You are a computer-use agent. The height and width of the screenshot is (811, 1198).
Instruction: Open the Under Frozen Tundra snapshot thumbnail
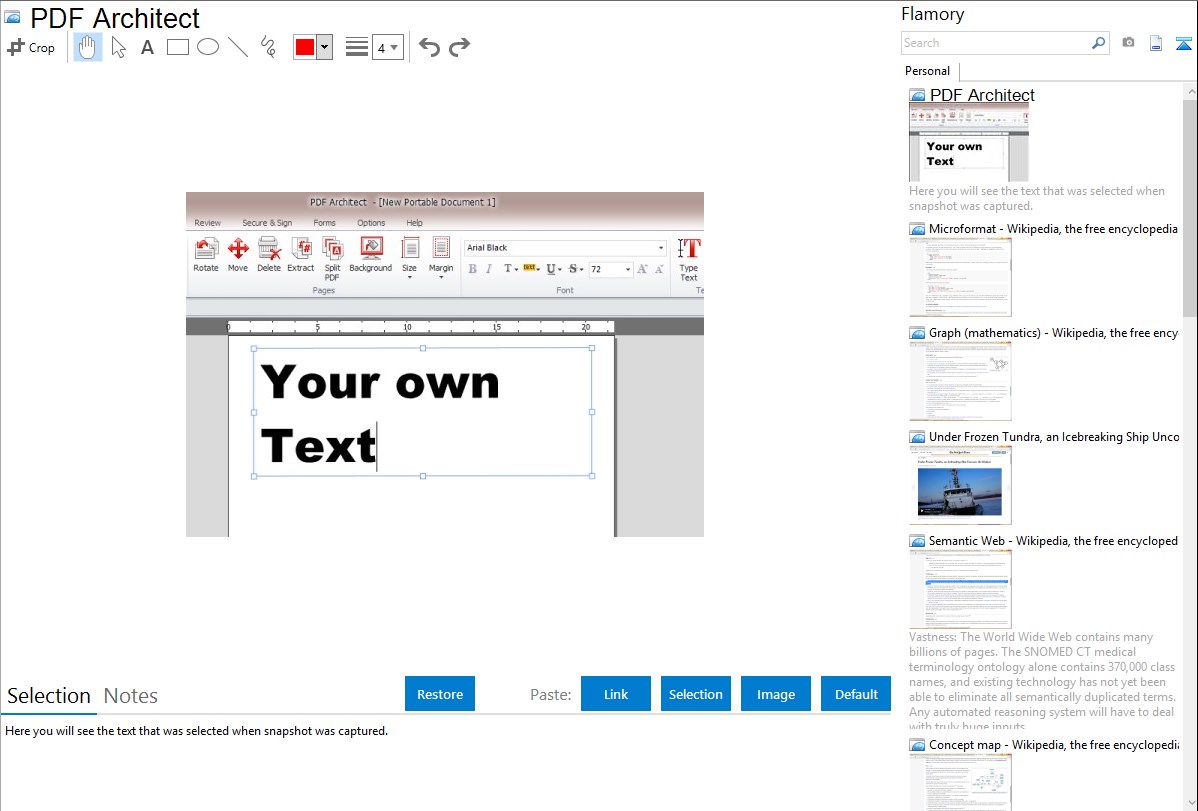pyautogui.click(x=960, y=484)
